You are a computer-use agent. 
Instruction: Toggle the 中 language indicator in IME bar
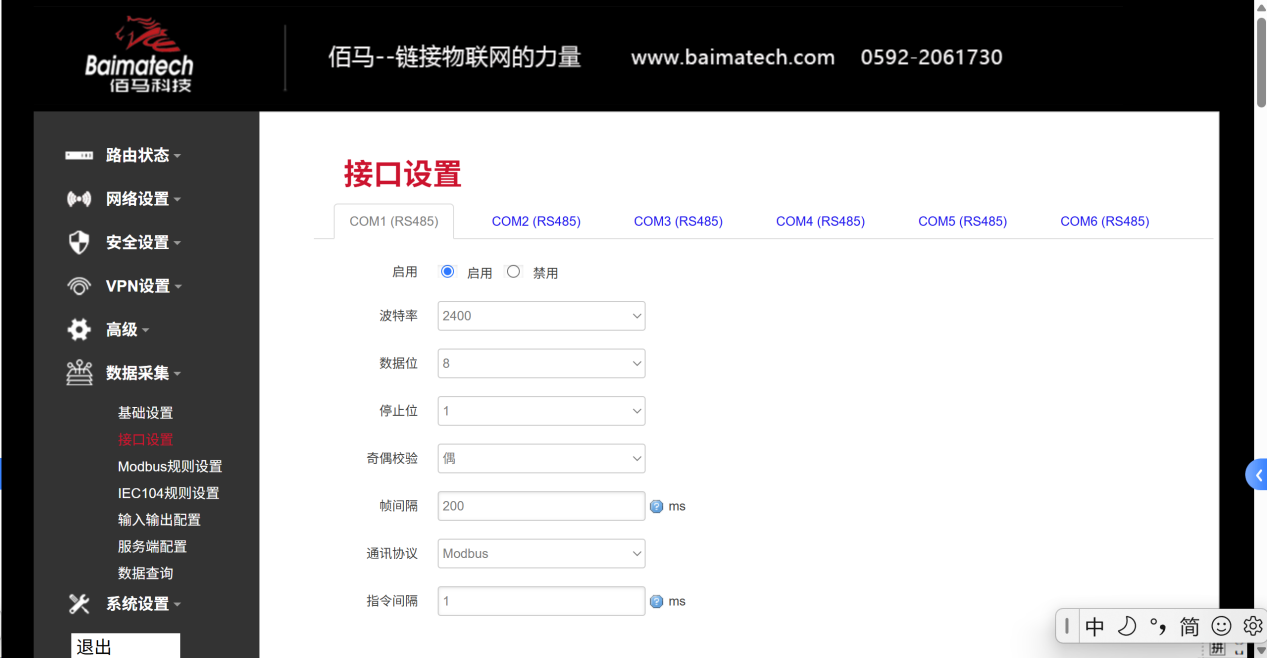tap(1094, 625)
